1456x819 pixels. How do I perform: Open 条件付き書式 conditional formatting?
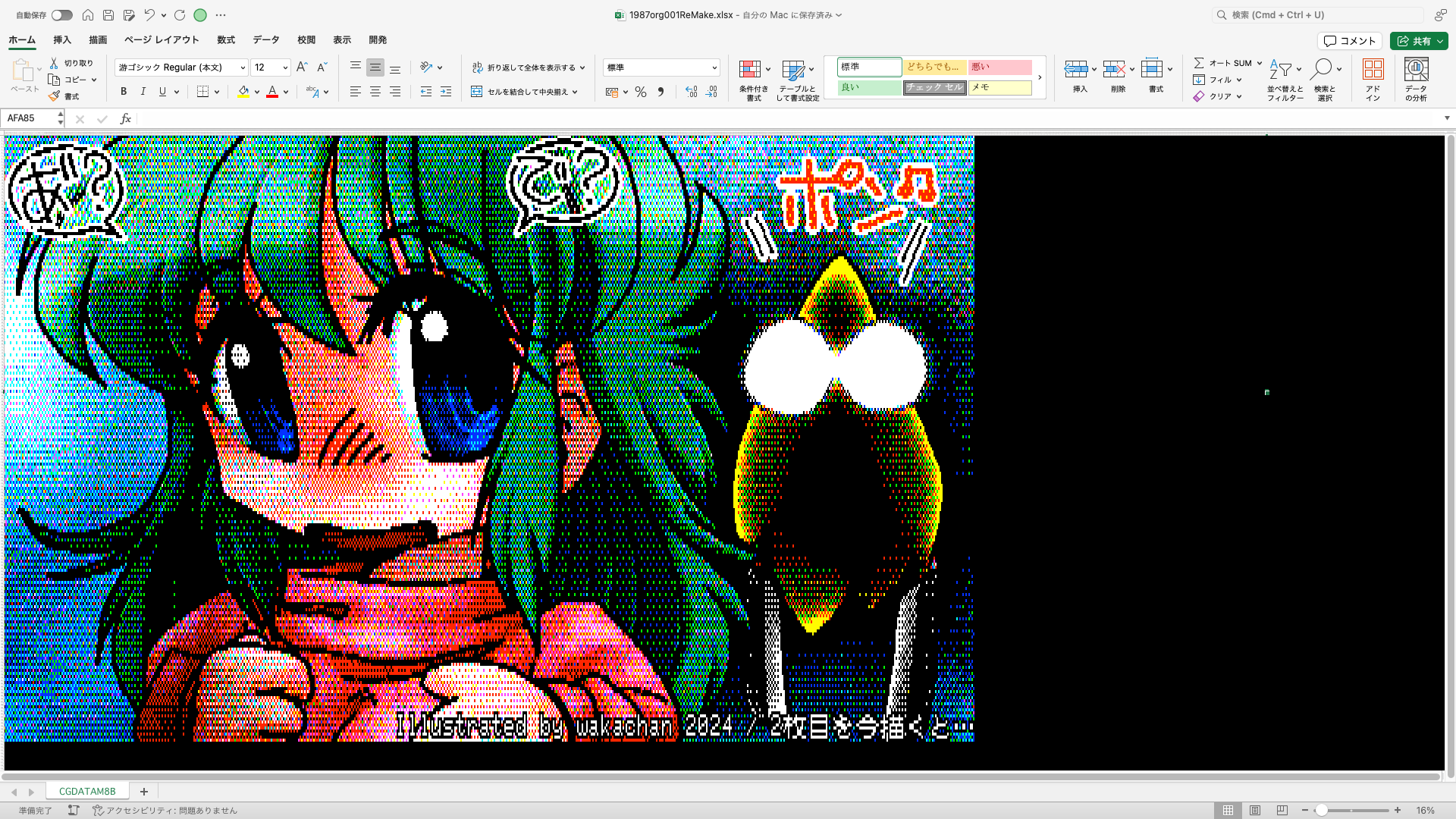click(753, 80)
